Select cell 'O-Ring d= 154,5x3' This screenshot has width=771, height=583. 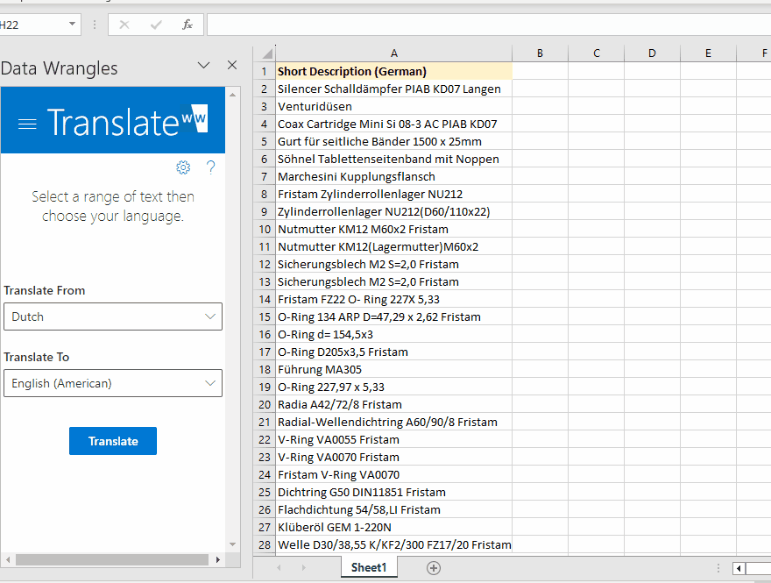click(394, 334)
